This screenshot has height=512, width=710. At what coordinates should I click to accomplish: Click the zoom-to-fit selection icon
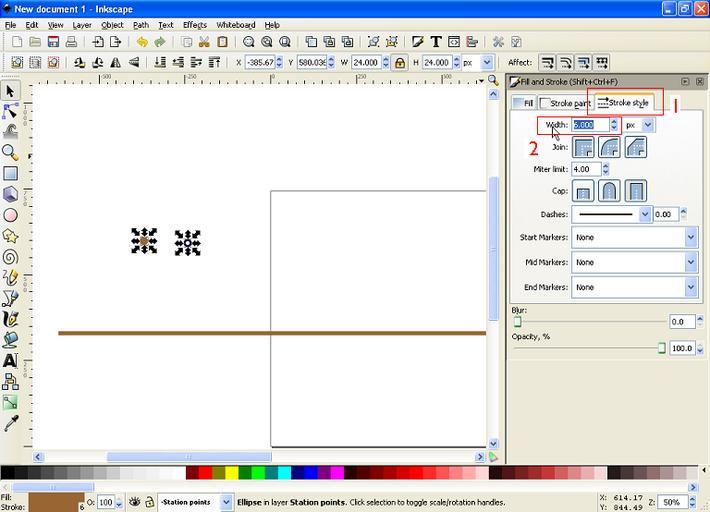249,42
